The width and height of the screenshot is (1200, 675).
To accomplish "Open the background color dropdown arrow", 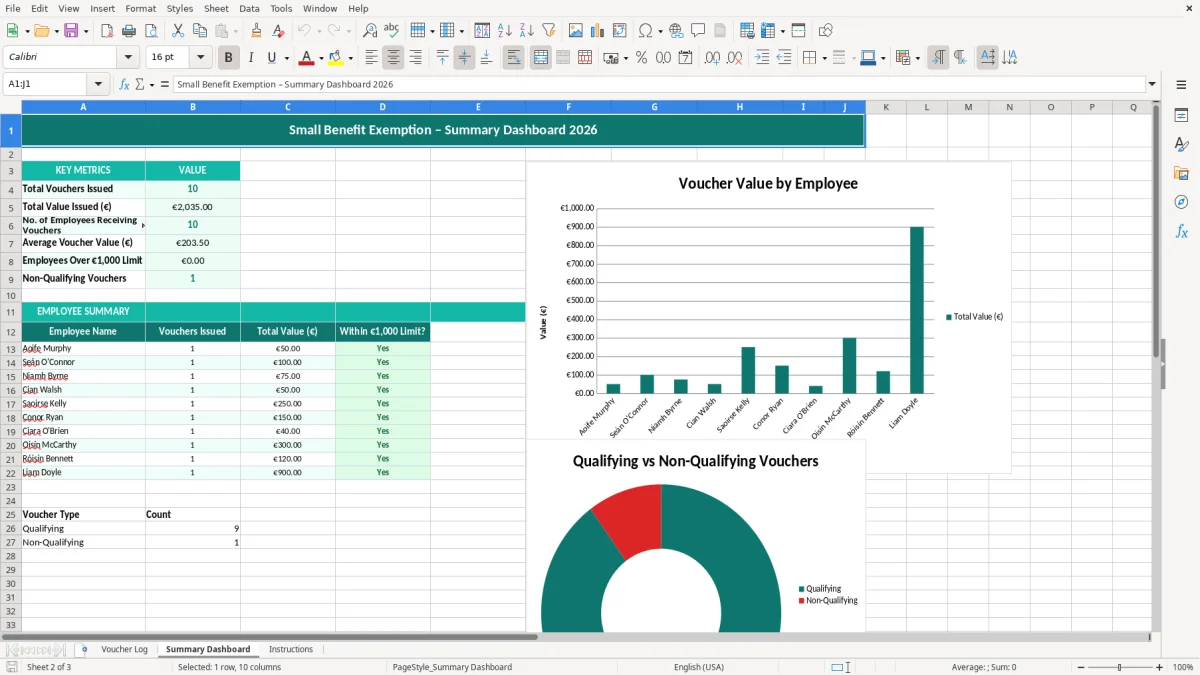I will (350, 58).
